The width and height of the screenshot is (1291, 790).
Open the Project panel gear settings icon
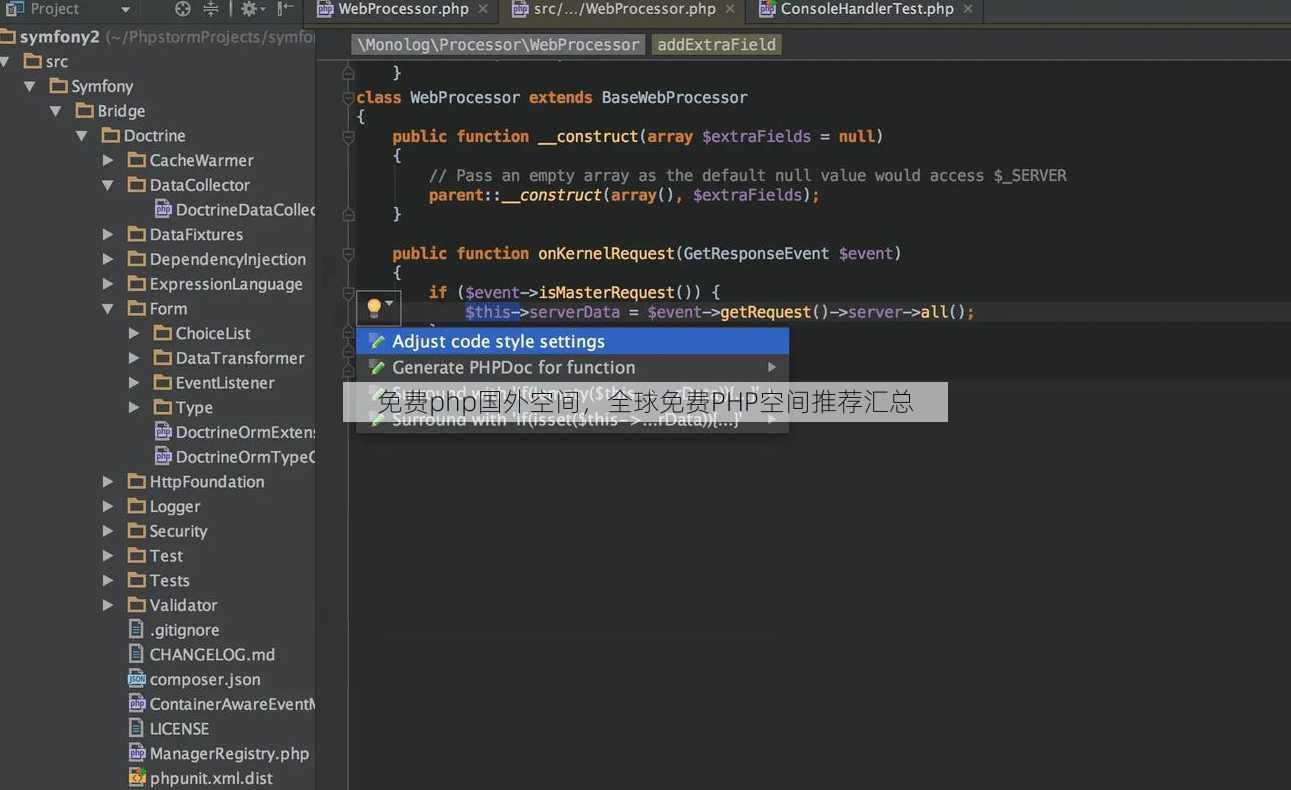coord(248,9)
